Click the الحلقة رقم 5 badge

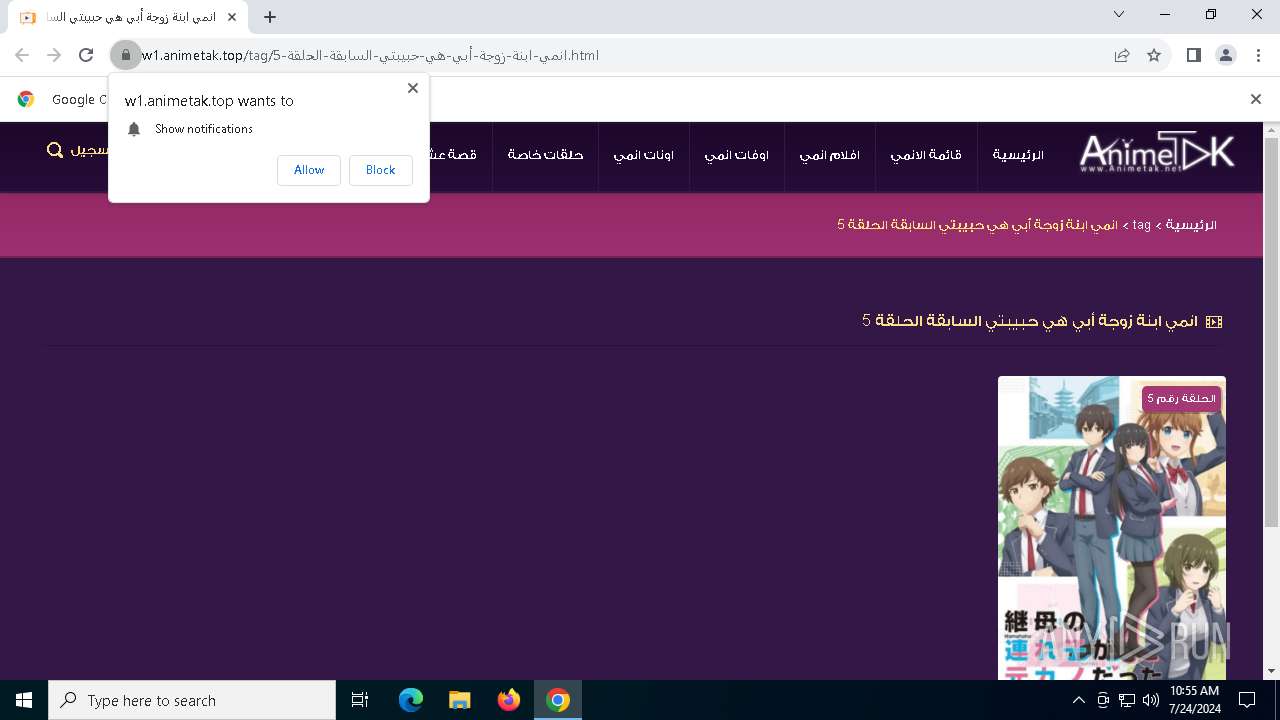[x=1182, y=398]
